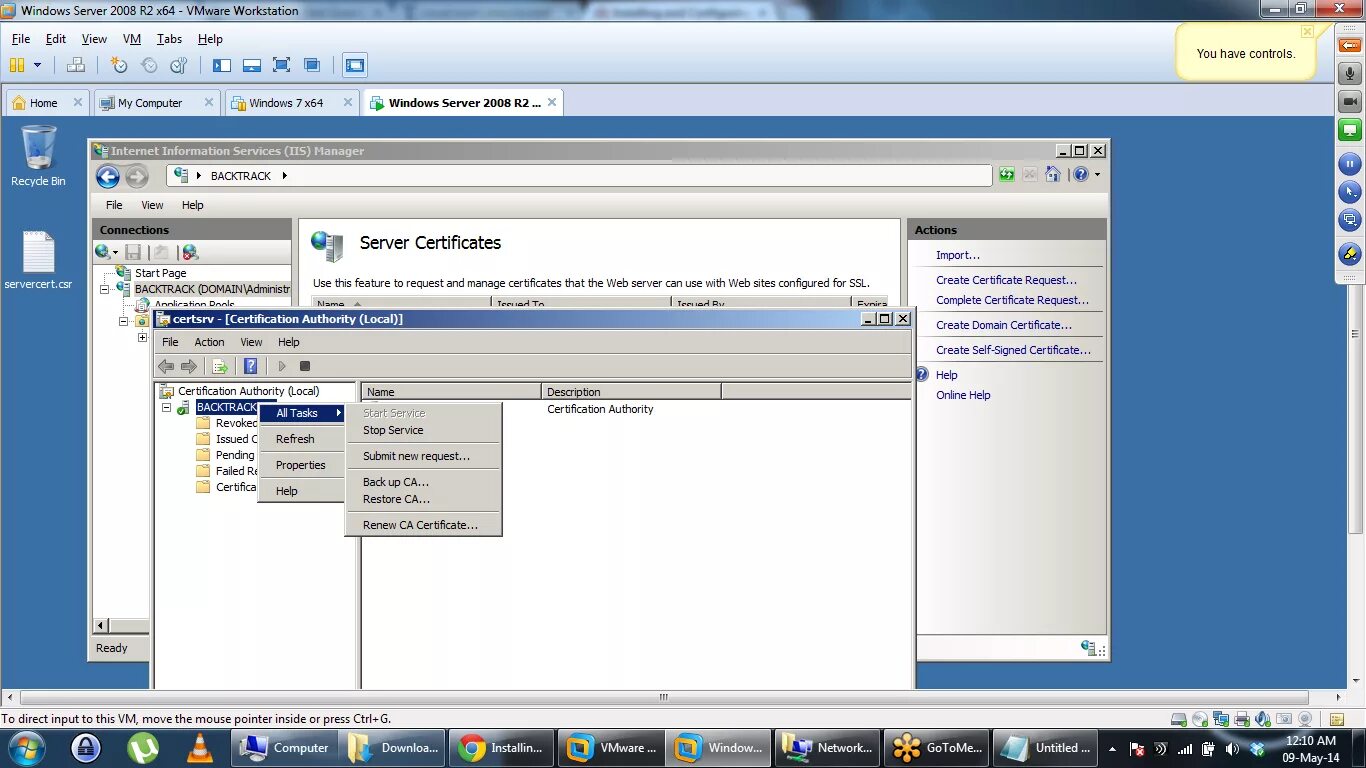Close the Windows Server 2008 R2 tab

(552, 102)
